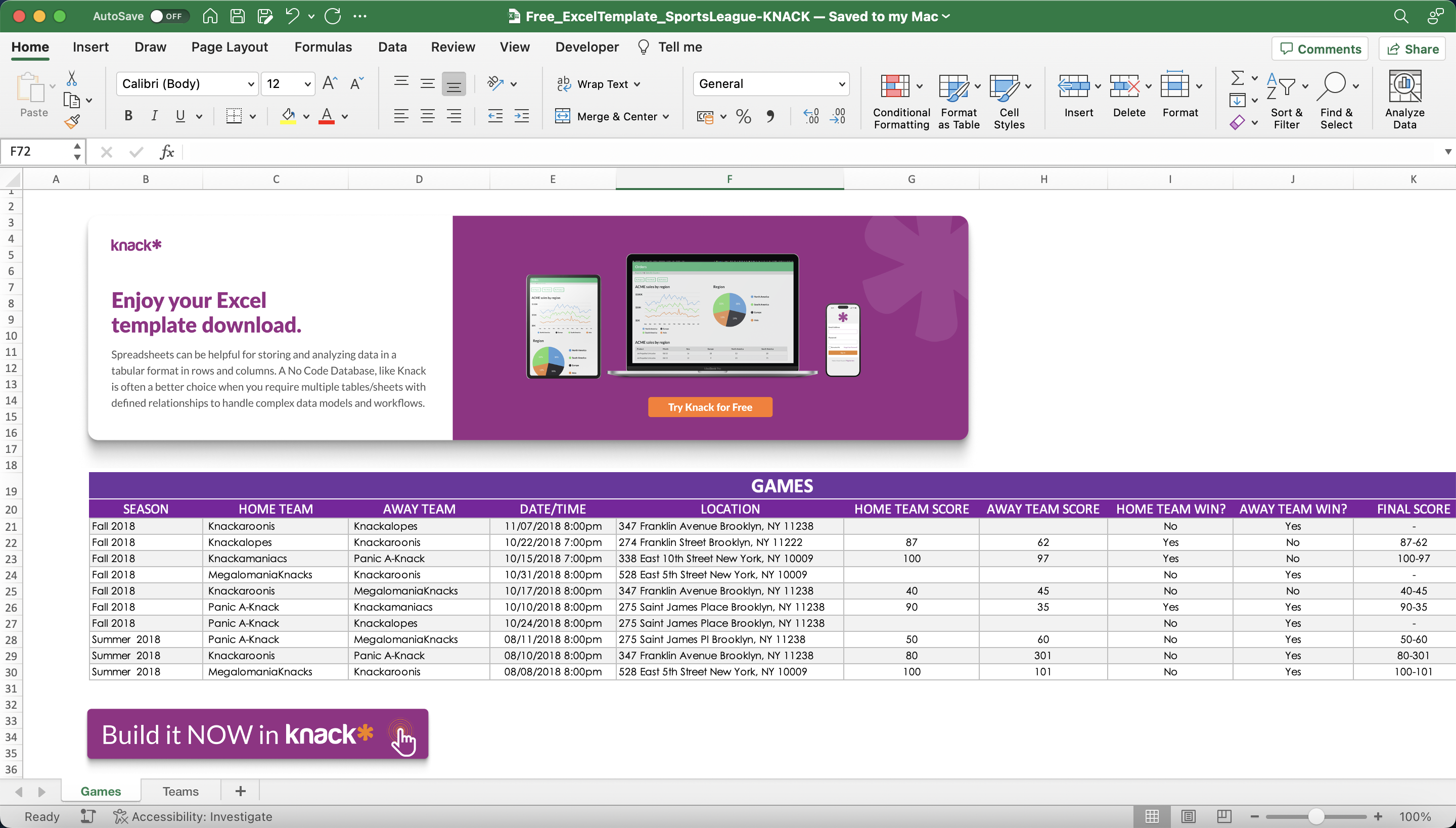The width and height of the screenshot is (1456, 828).
Task: Click the Try Knack for Free button
Action: click(709, 406)
